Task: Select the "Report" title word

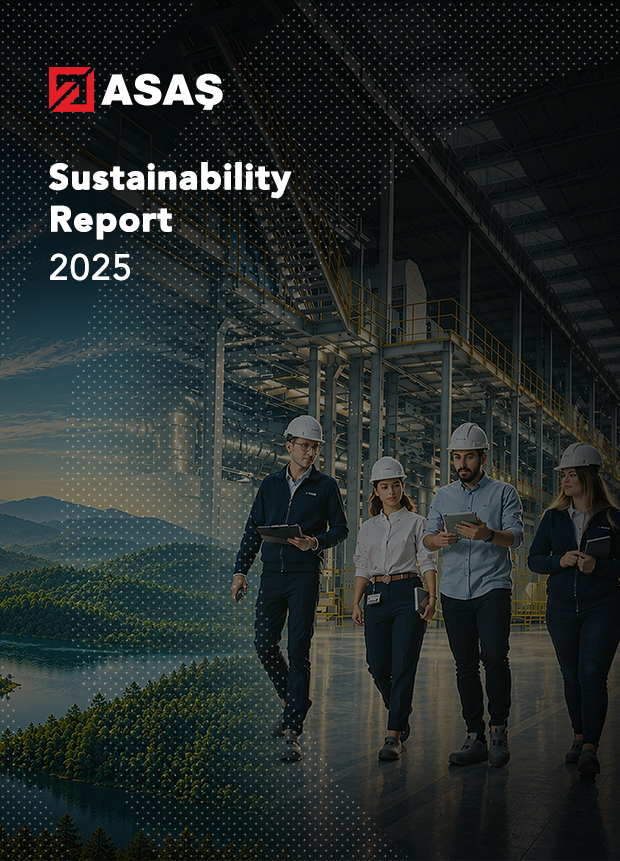Action: [x=111, y=221]
